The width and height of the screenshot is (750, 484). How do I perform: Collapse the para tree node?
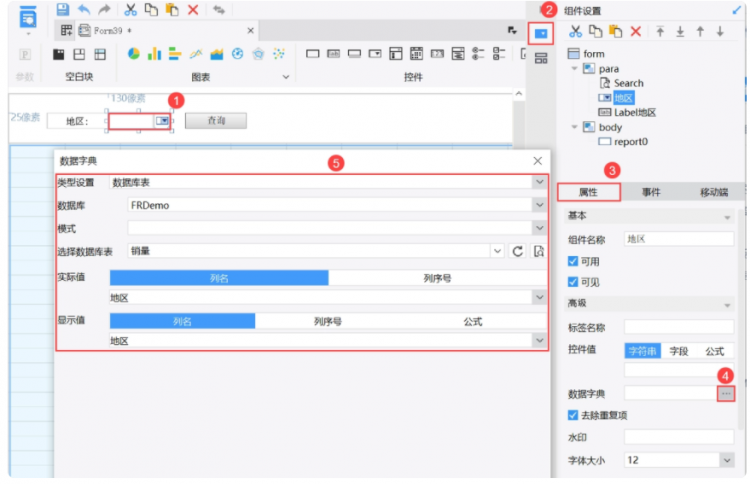[x=574, y=68]
